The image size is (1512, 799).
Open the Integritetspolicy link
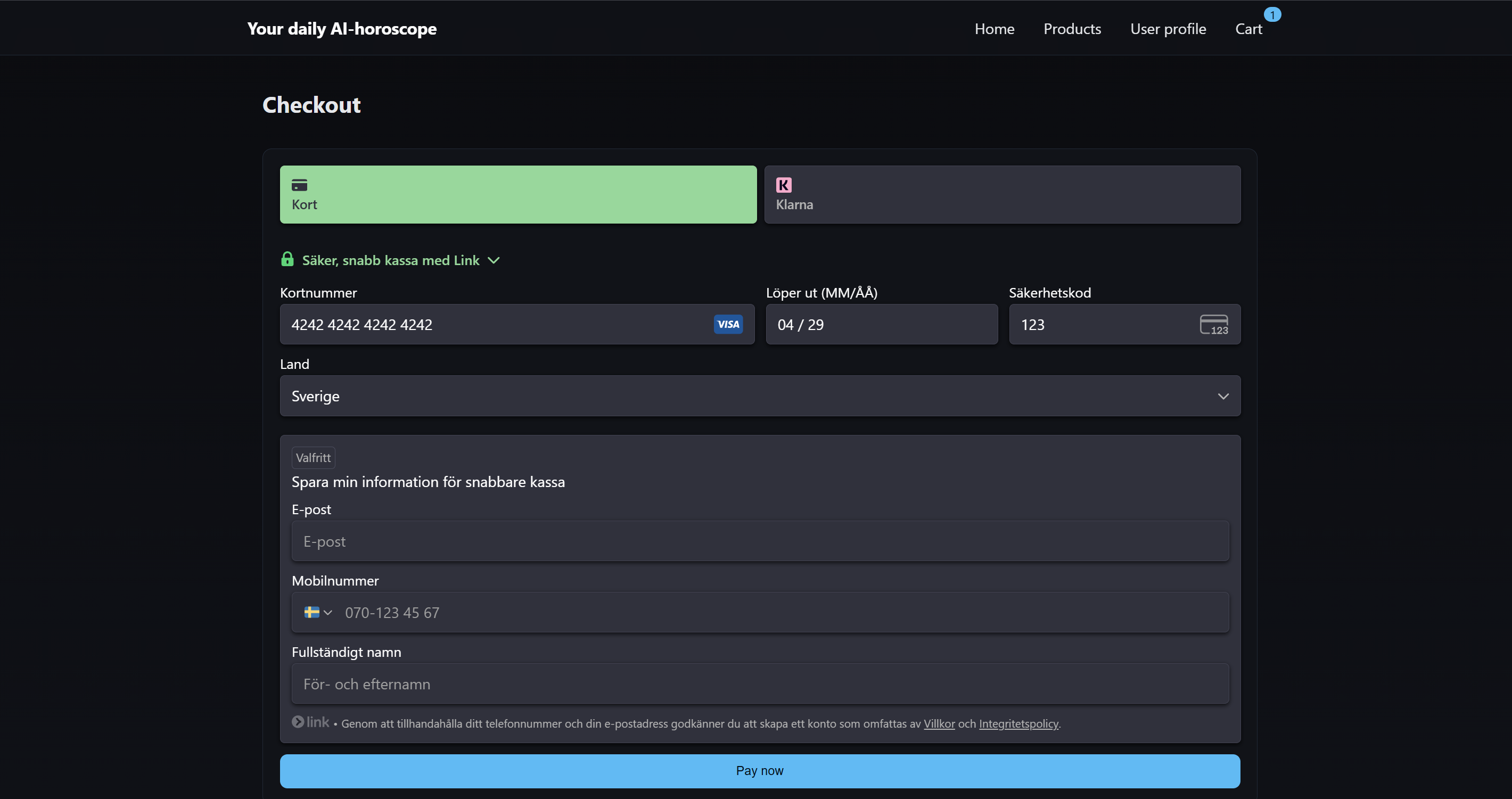click(x=1018, y=724)
